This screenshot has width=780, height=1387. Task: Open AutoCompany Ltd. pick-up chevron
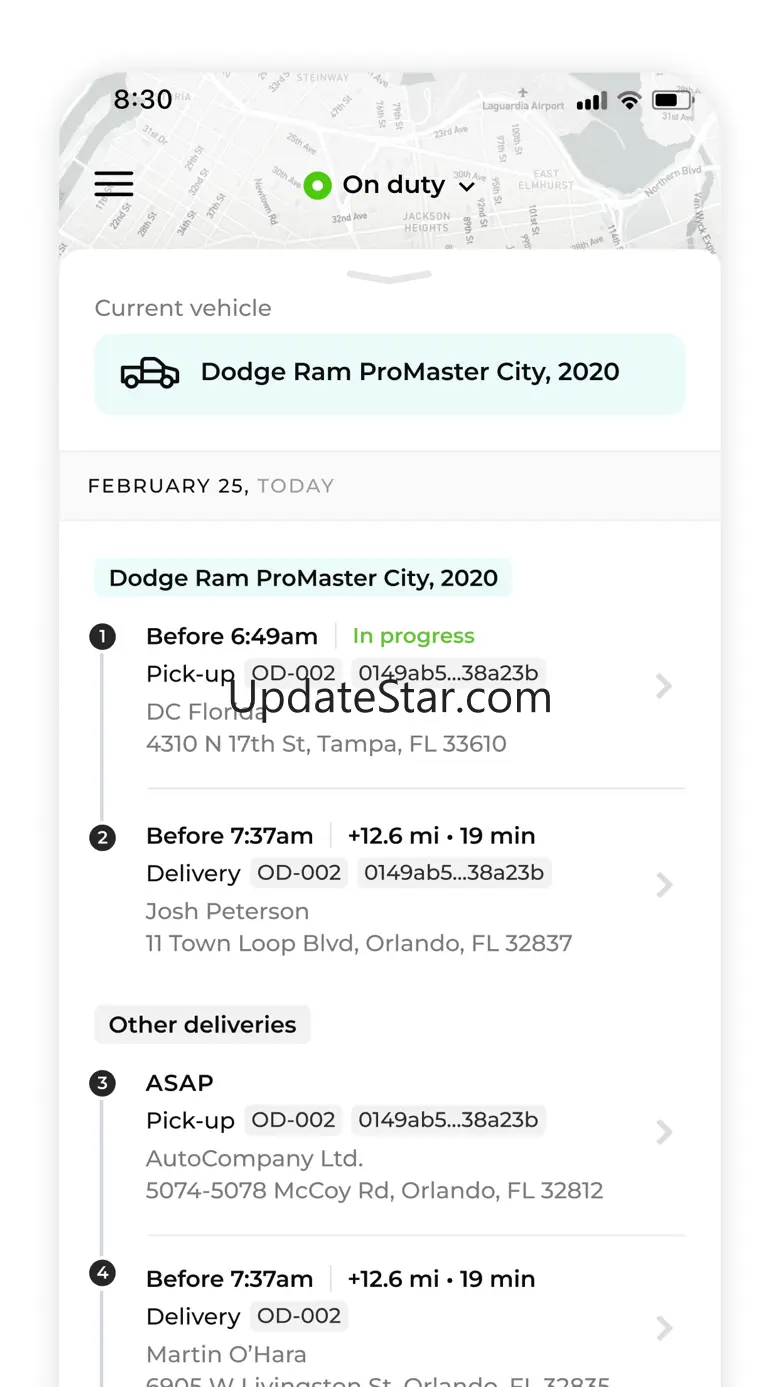click(663, 1132)
